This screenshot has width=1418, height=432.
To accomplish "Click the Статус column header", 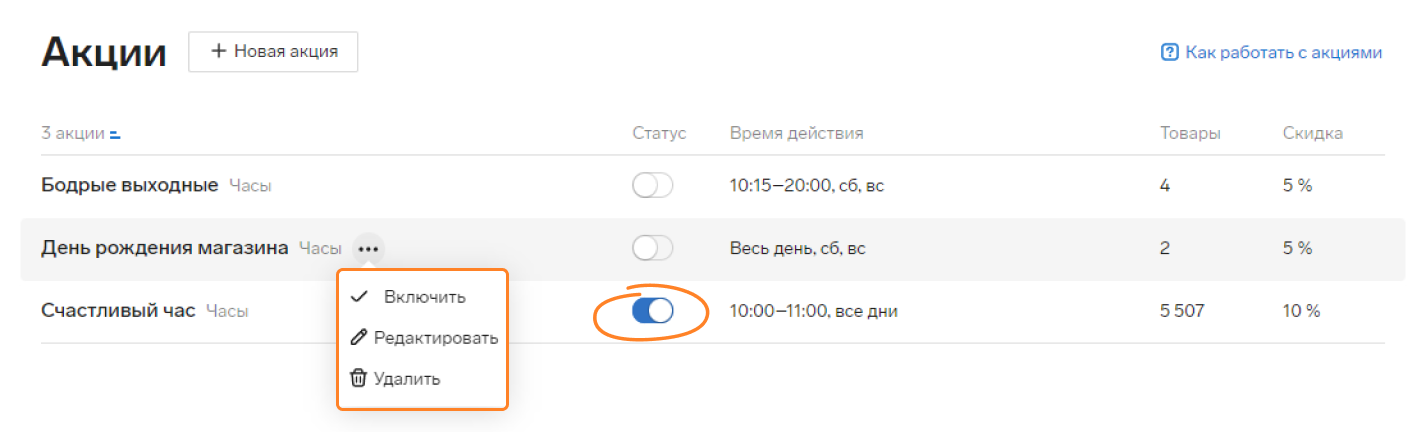I will point(659,133).
